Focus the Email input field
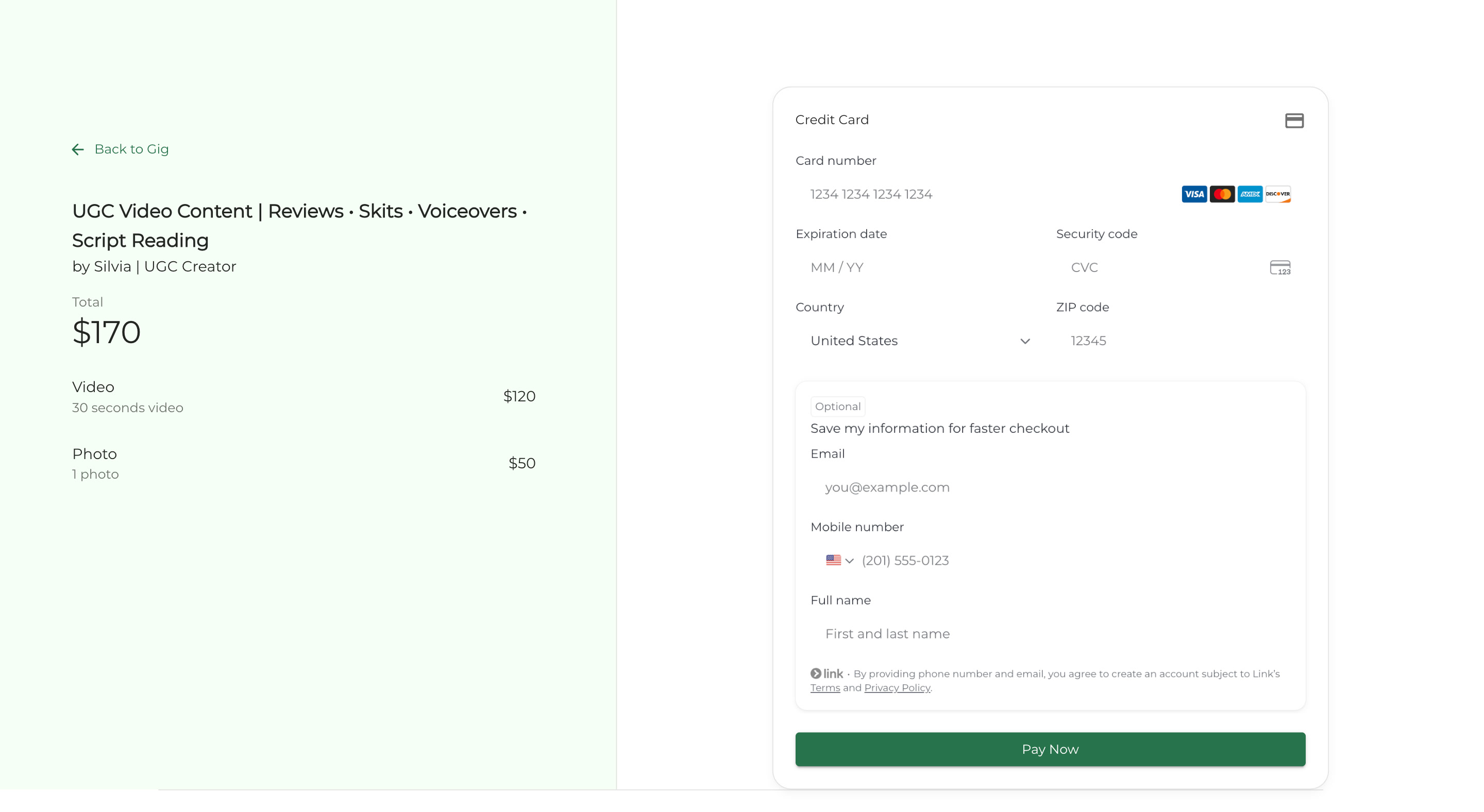This screenshot has height=812, width=1484. tap(1050, 488)
